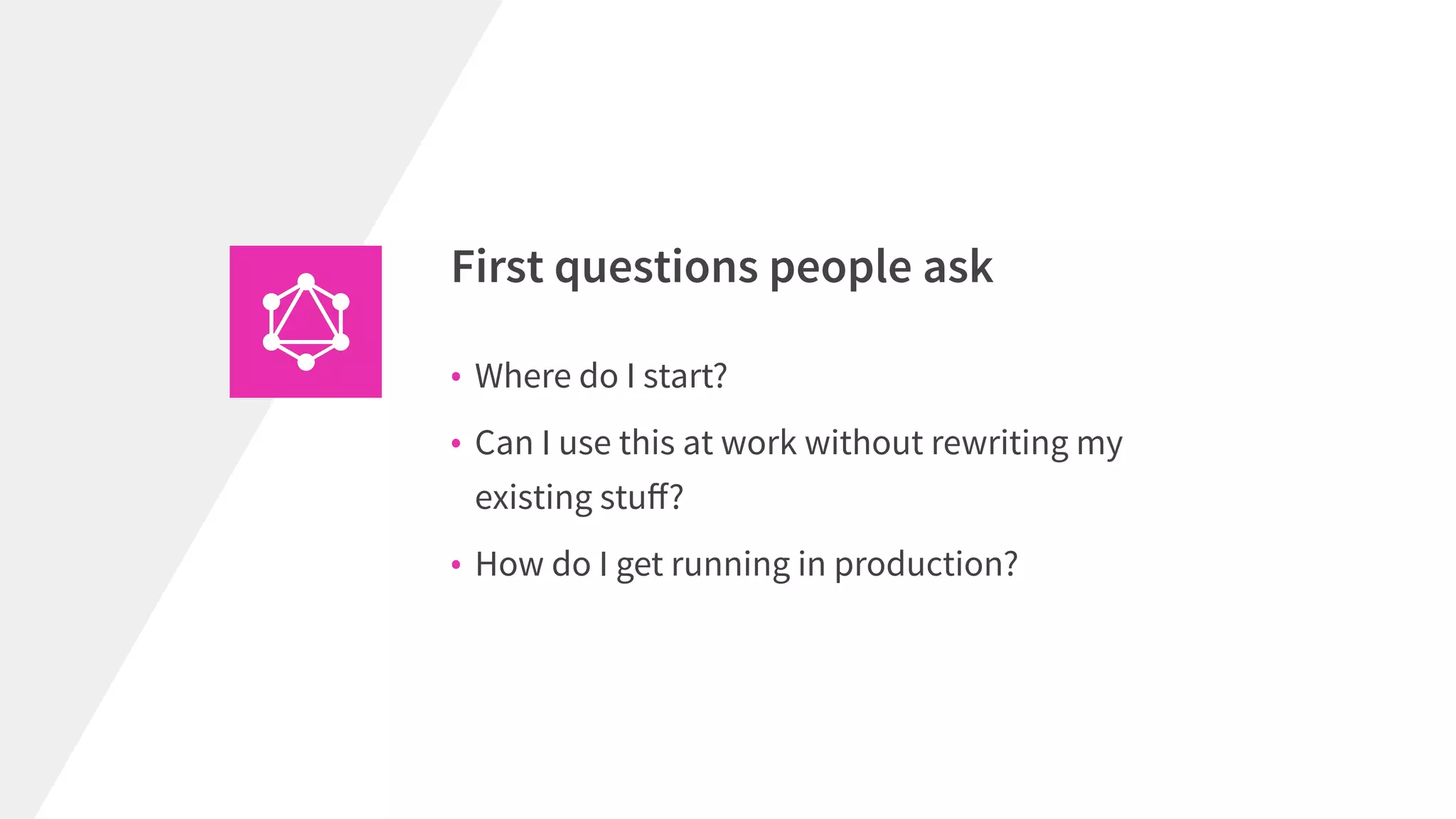Click the word 'start?' in first bullet
The image size is (1456, 819).
click(x=685, y=376)
